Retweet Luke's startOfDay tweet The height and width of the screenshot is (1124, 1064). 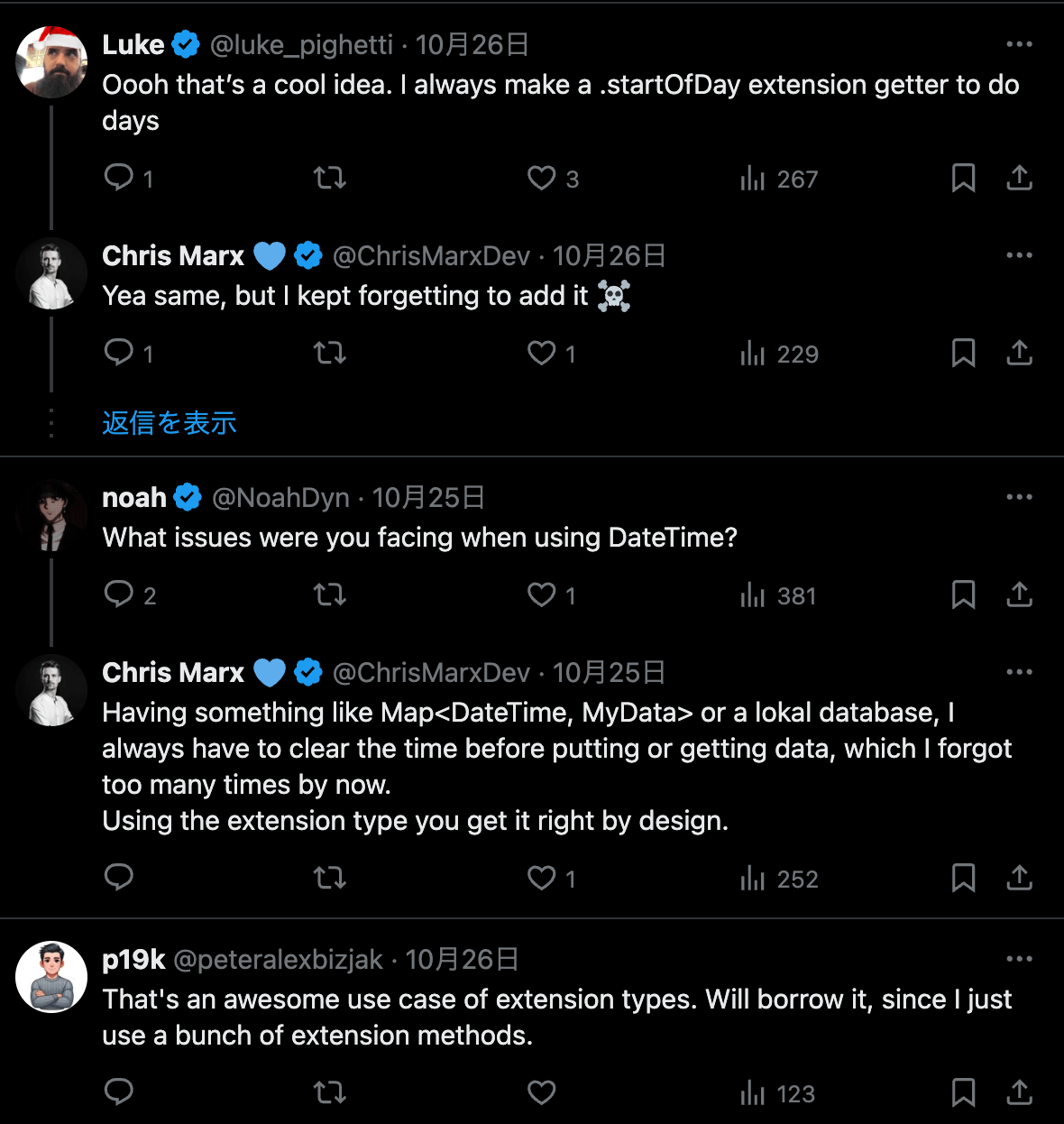click(330, 178)
